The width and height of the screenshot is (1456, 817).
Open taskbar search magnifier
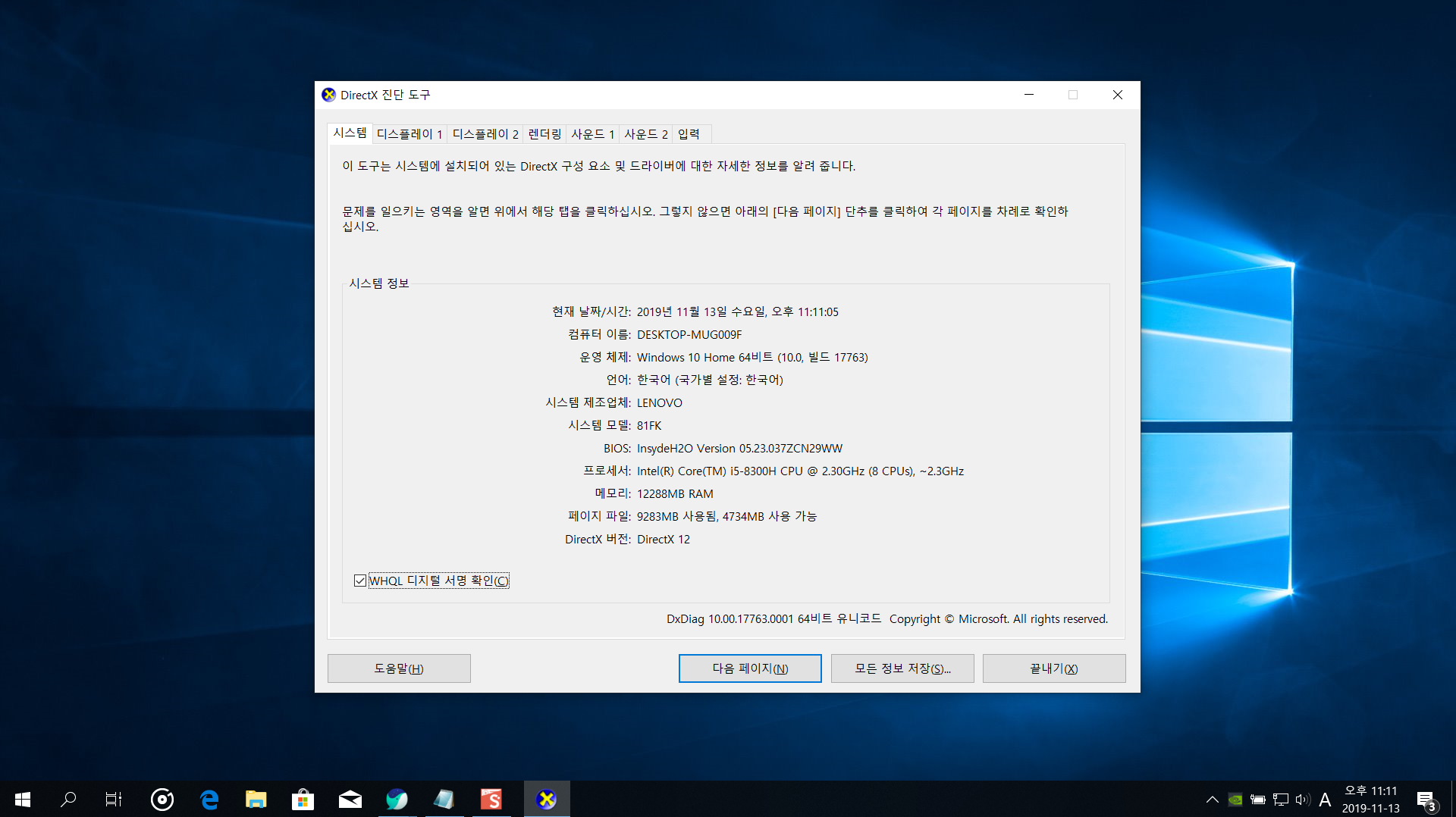coord(68,799)
